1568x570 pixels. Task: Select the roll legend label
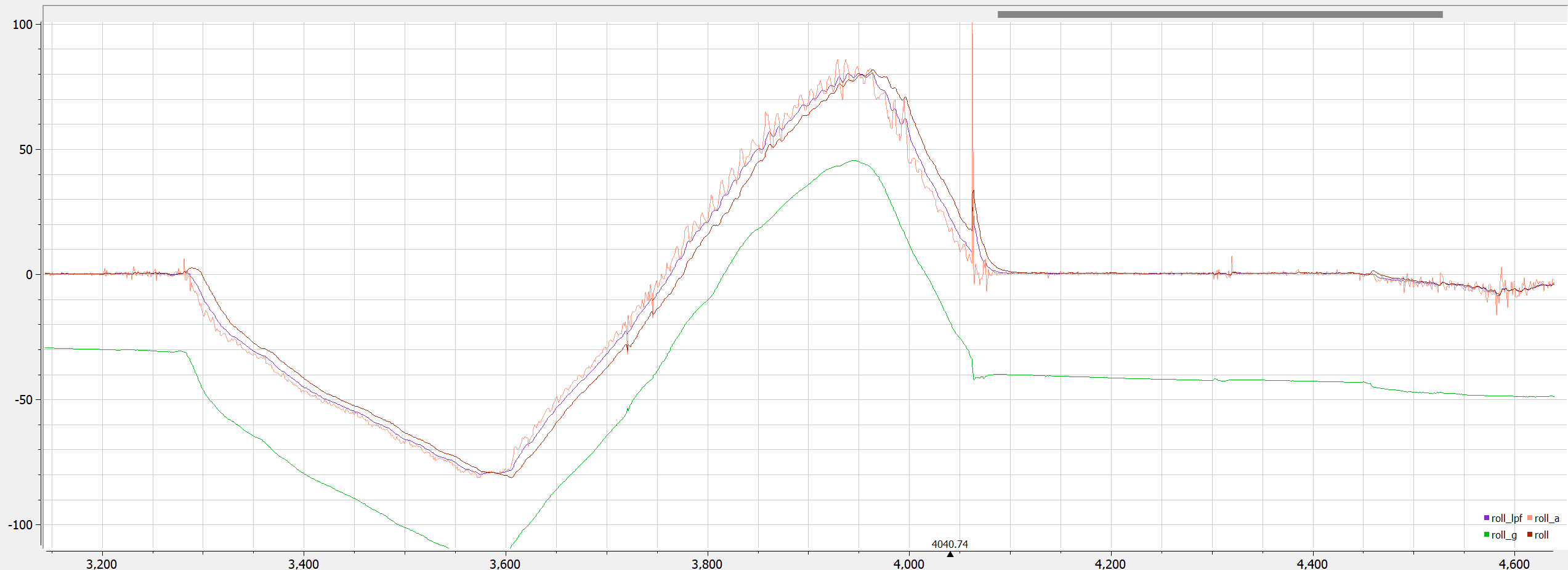click(1542, 535)
